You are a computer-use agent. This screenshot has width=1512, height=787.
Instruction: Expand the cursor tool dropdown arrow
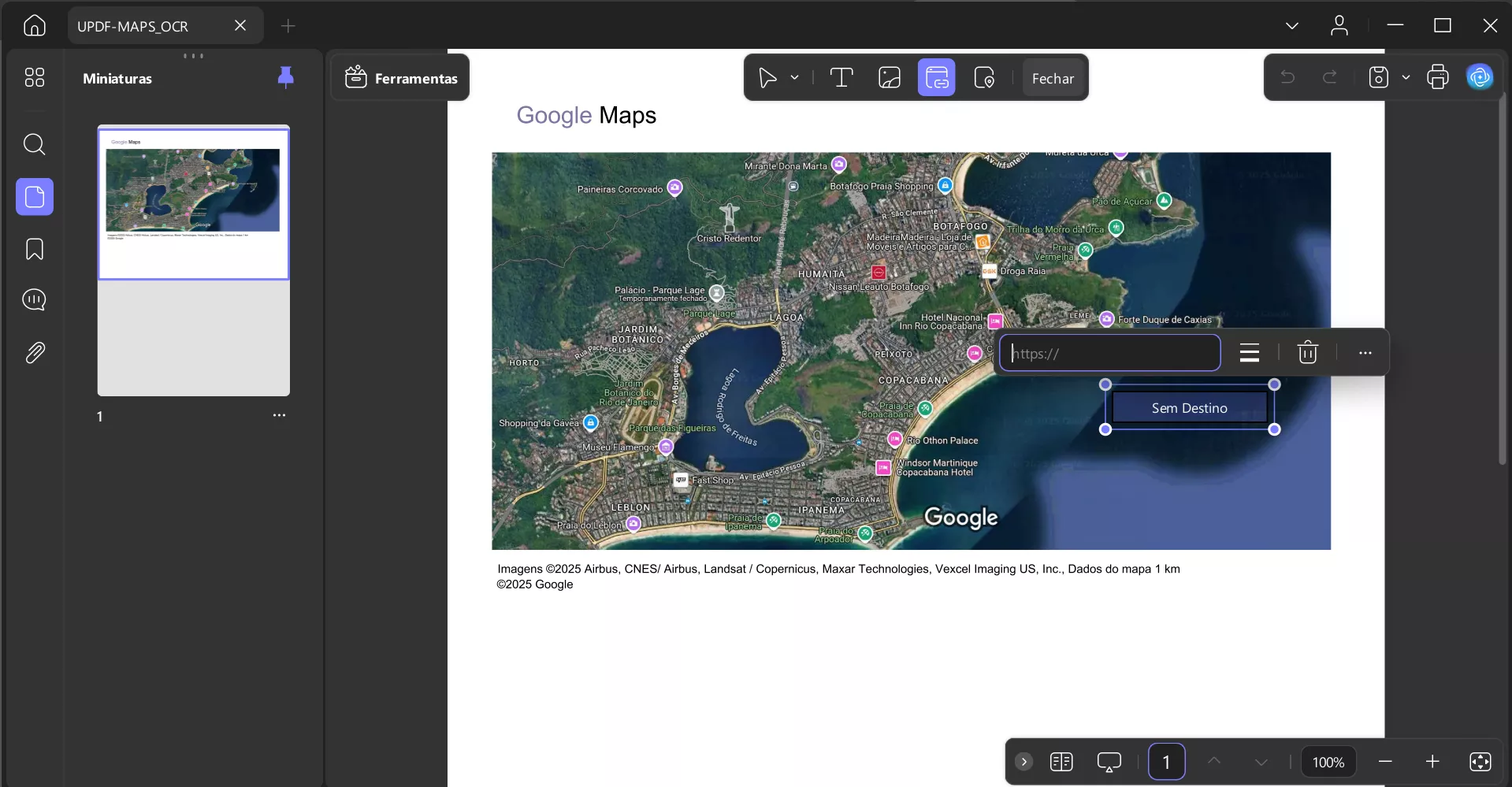[x=794, y=78]
